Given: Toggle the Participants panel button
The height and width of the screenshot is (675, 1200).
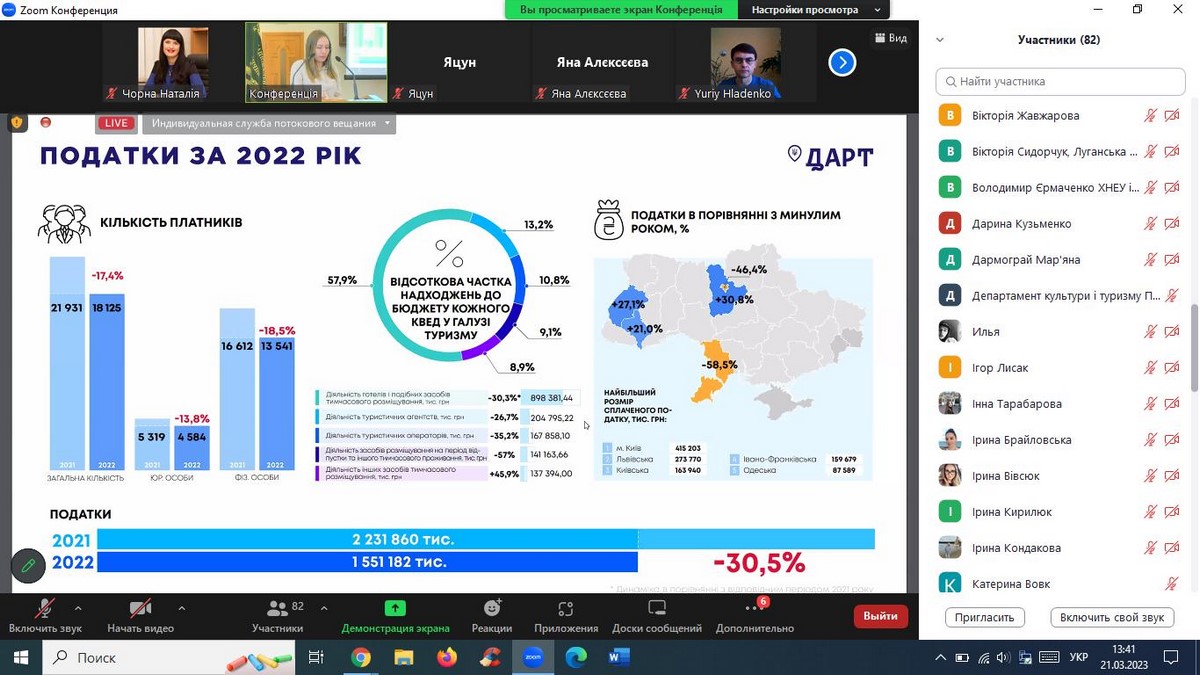Looking at the screenshot, I should tap(277, 608).
